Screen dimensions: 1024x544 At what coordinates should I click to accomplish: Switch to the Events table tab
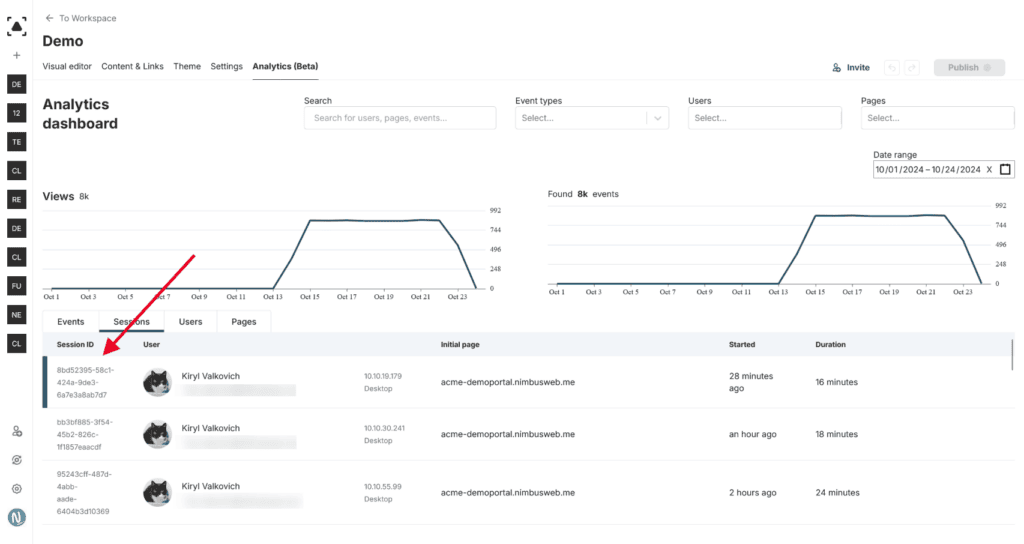pyautogui.click(x=71, y=322)
